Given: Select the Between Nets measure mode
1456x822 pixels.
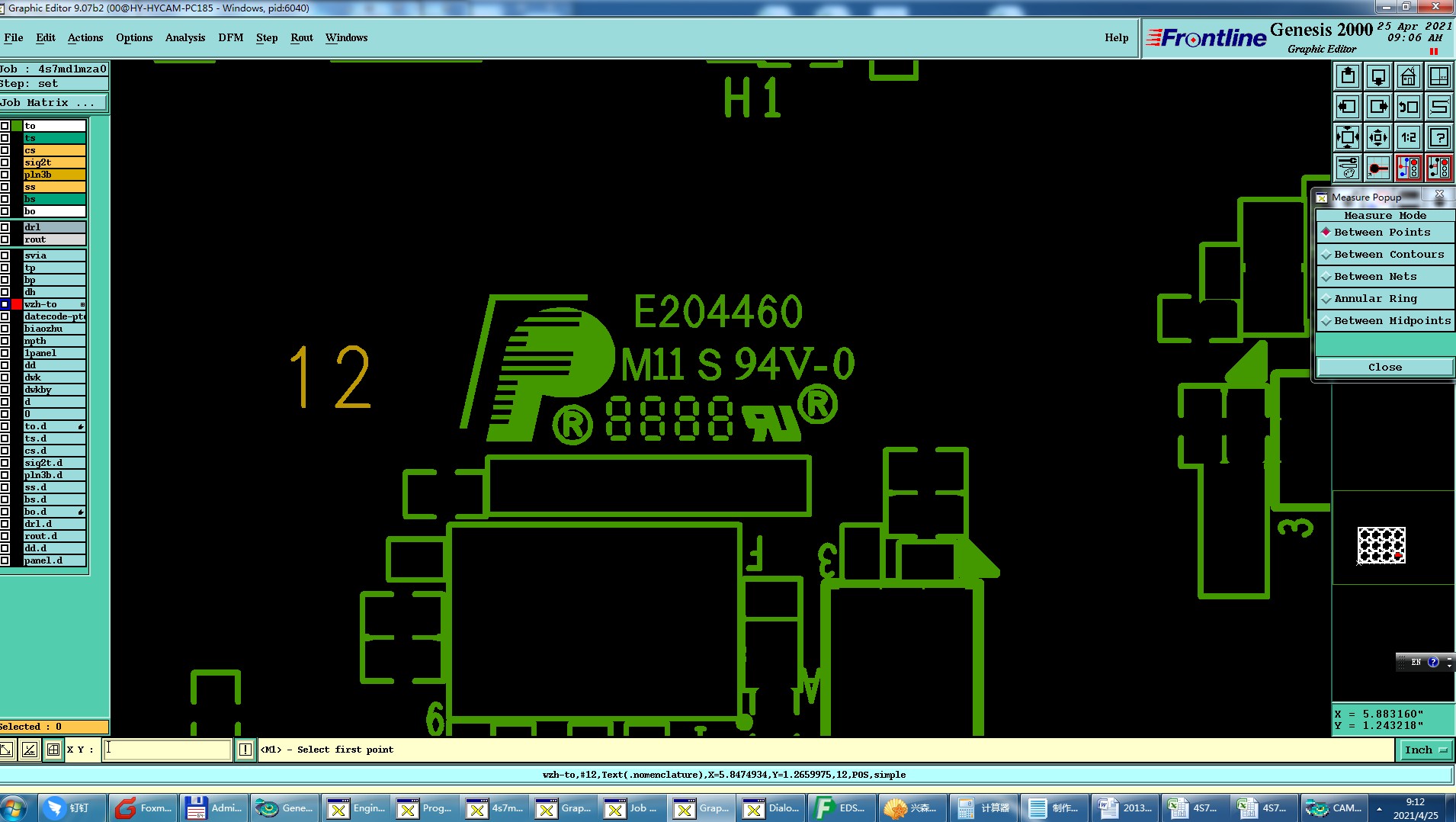Looking at the screenshot, I should pyautogui.click(x=1384, y=277).
